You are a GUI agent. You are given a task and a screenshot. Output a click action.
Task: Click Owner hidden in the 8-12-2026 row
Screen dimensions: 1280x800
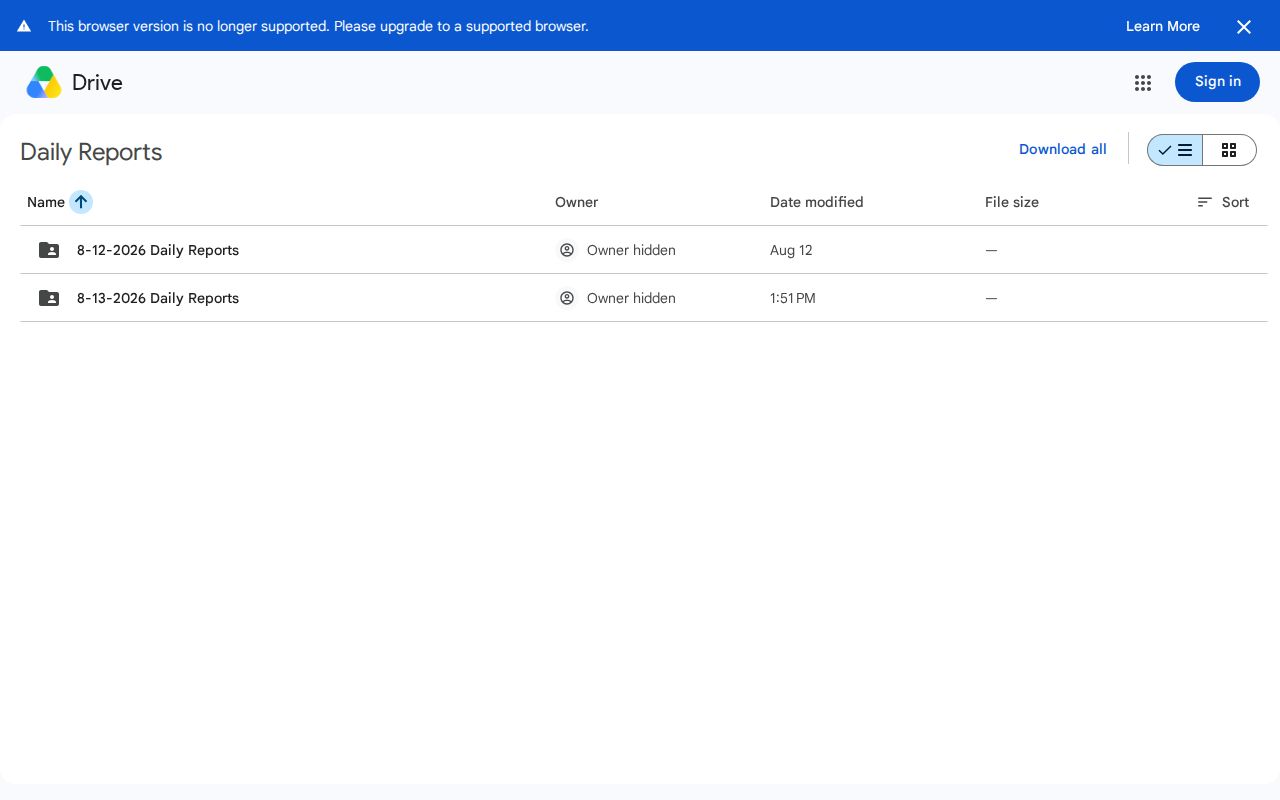(631, 250)
